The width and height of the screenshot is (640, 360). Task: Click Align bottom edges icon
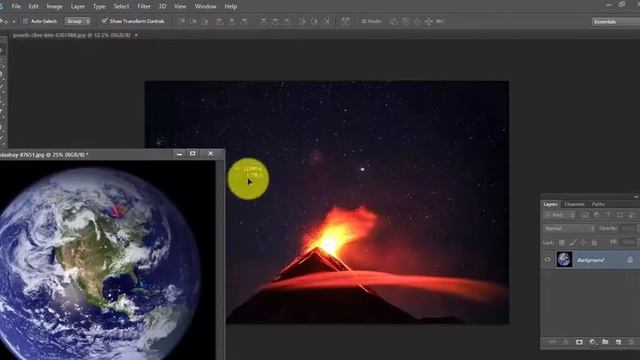204,21
